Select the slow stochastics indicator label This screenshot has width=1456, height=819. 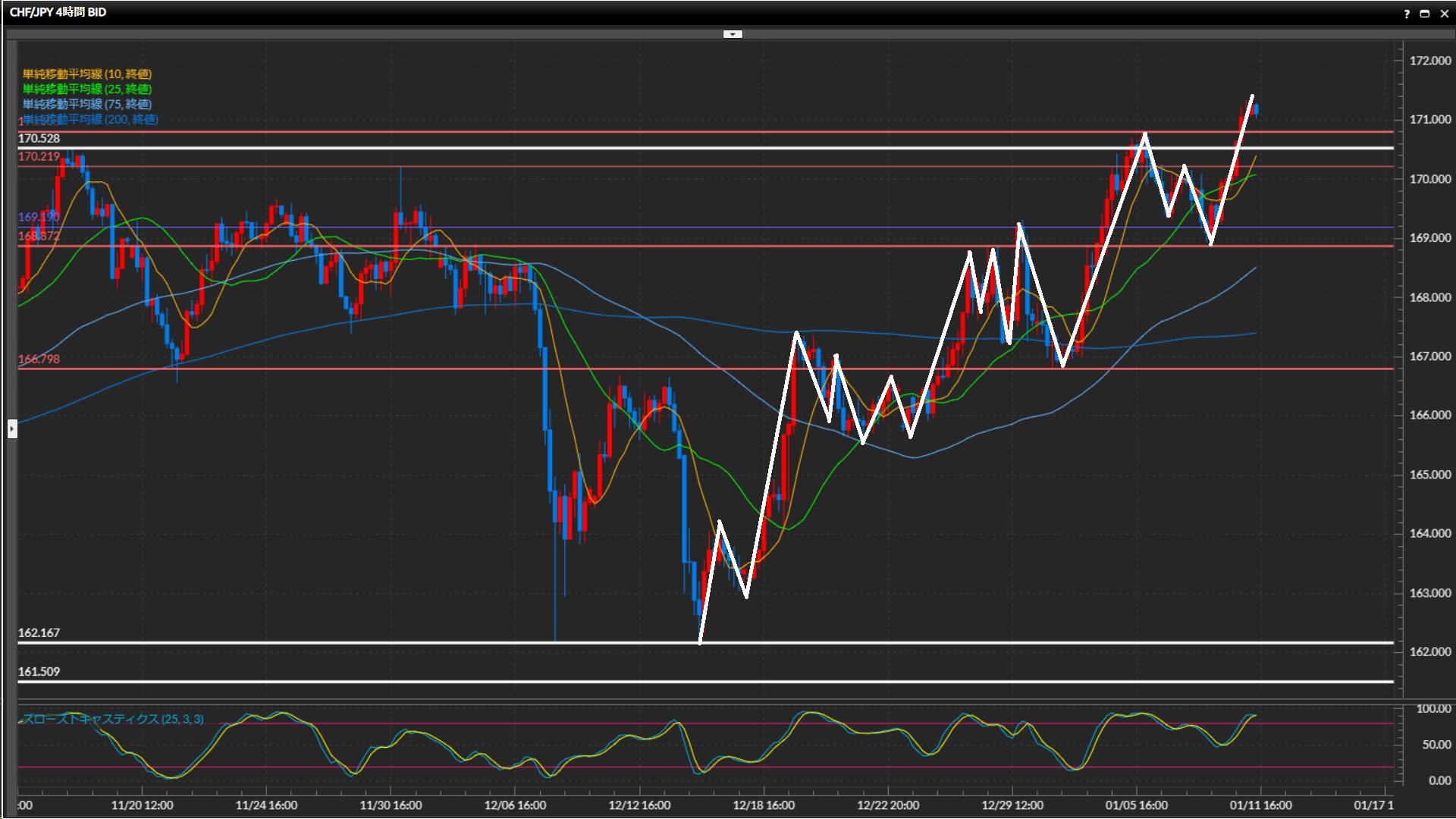[114, 719]
